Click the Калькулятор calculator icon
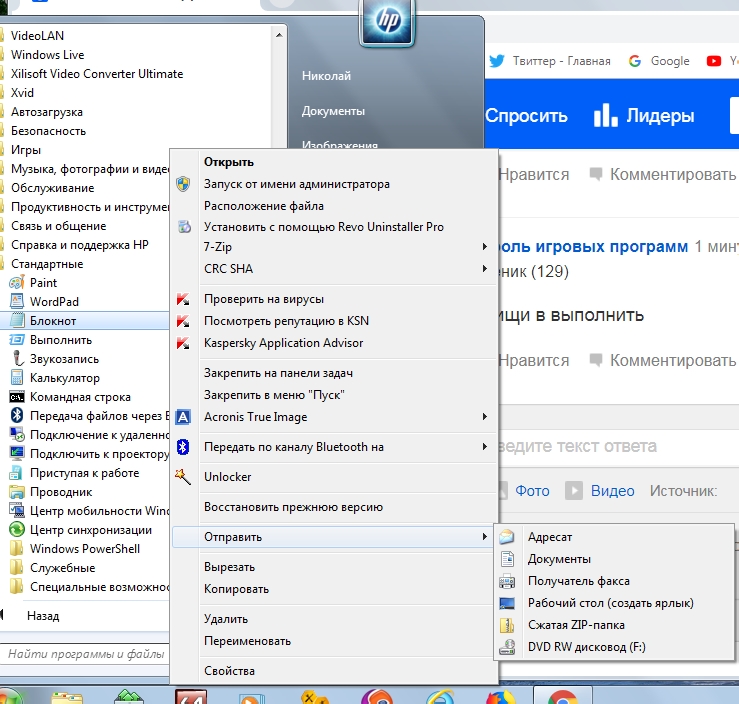The width and height of the screenshot is (739, 704). 17,377
